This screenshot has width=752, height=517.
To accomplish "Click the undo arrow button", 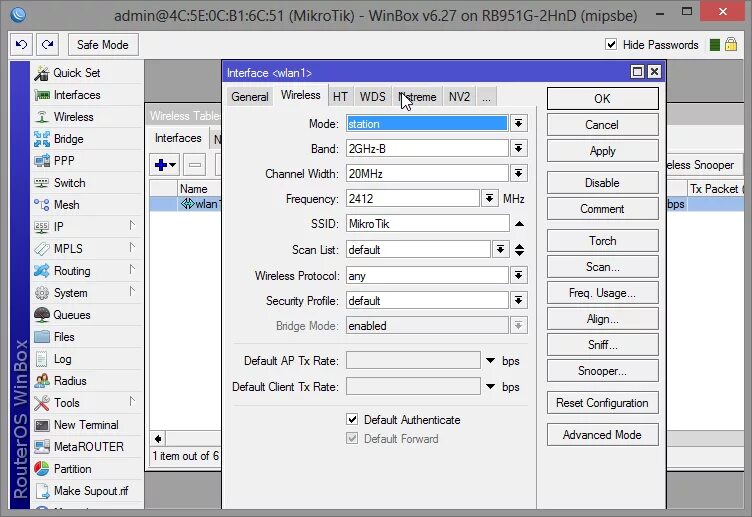I will pyautogui.click(x=22, y=45).
